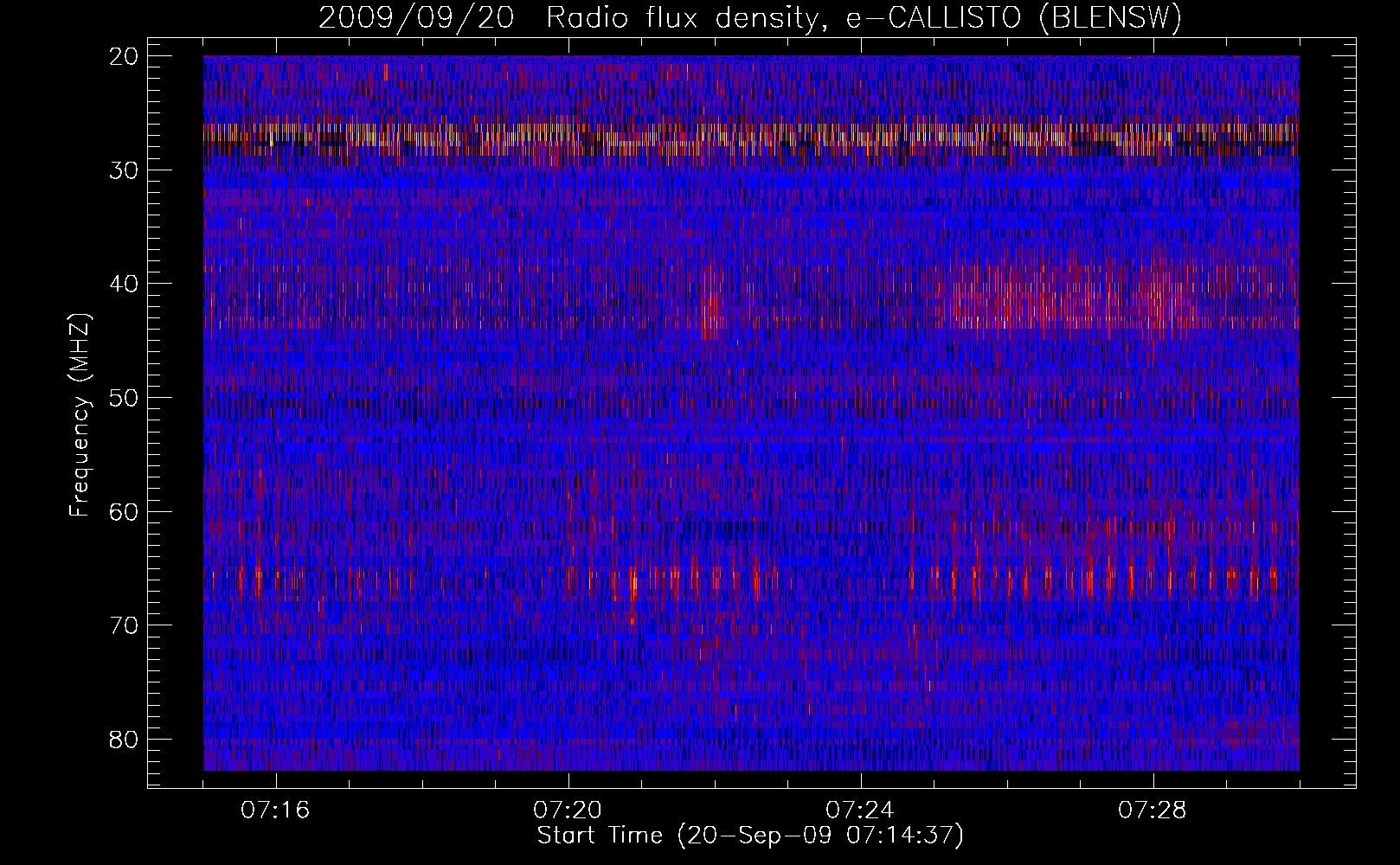Click the 07:28 time tick label
This screenshot has width=1400, height=865.
point(1153,811)
